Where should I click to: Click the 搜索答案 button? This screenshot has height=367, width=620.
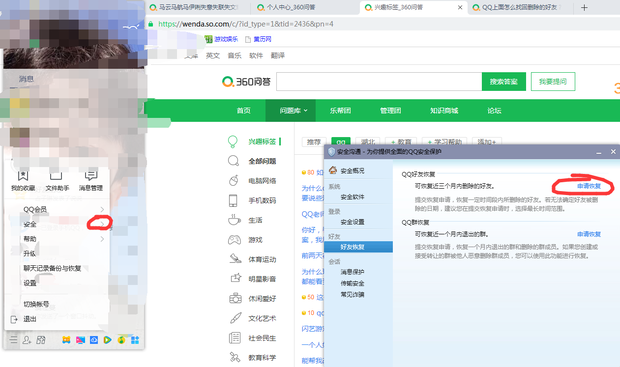504,81
